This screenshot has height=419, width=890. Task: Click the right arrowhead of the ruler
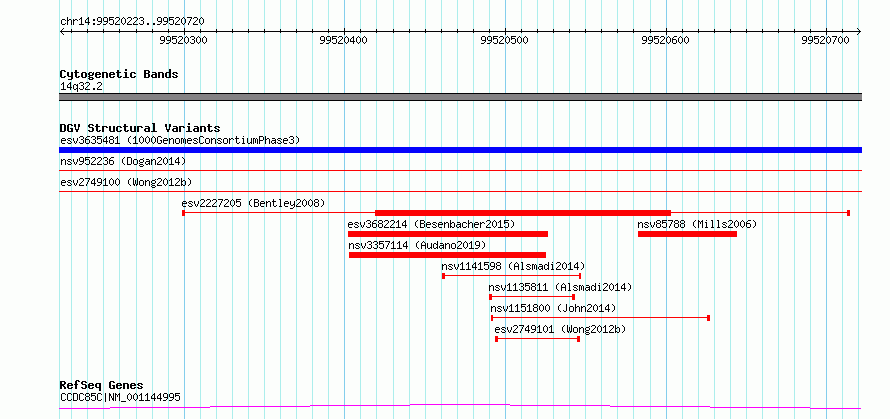pyautogui.click(x=859, y=31)
